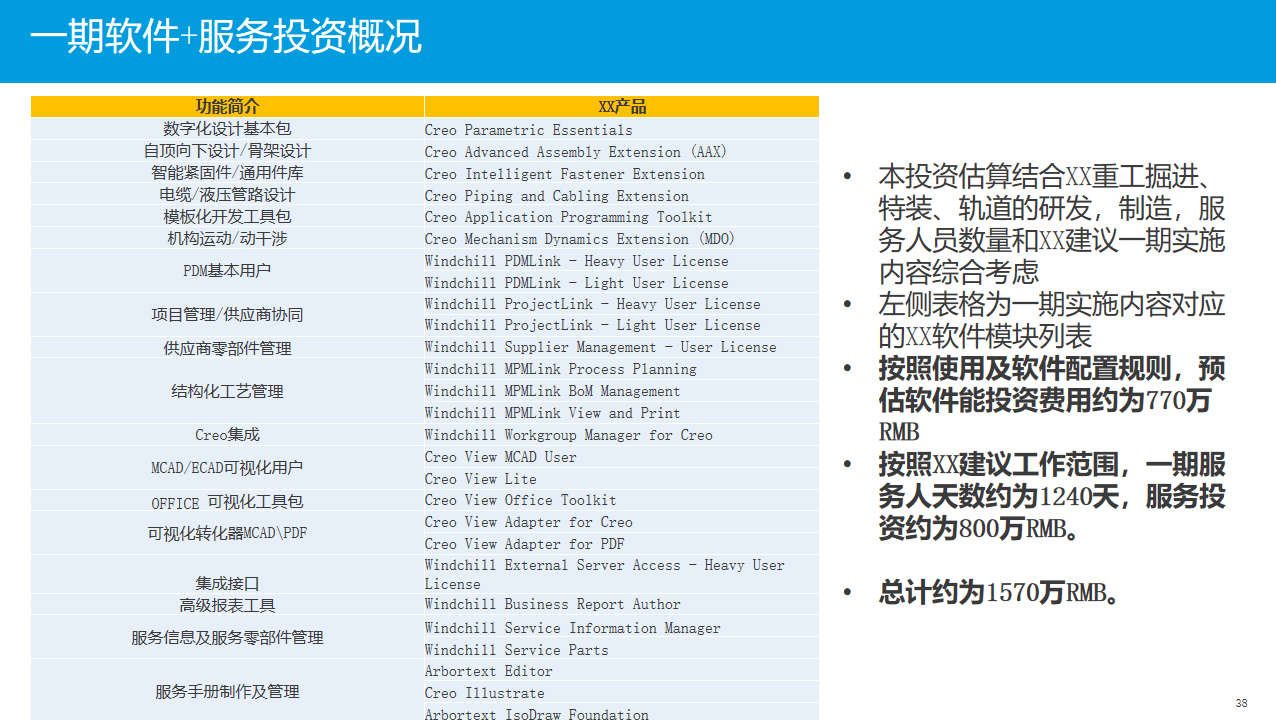Select Creo Piping and Cabling Extension cell
The height and width of the screenshot is (720, 1276).
pos(621,195)
